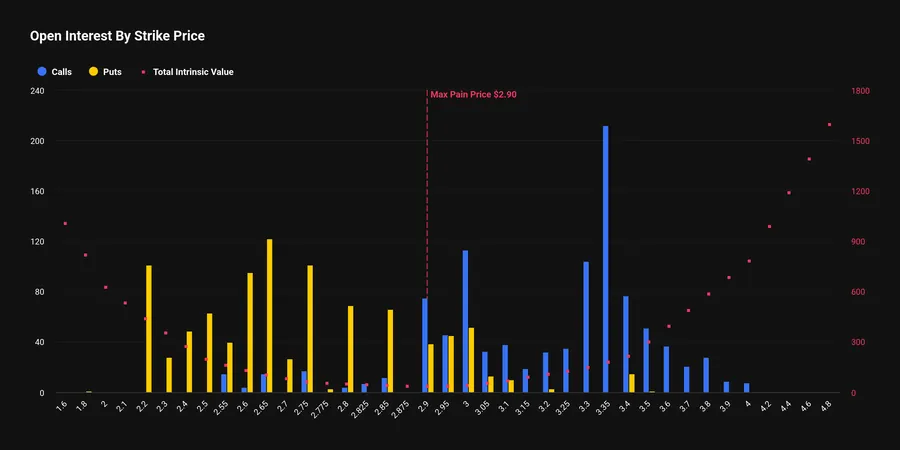
Task: Select the blue call bar at strike 2.9
Action: [x=425, y=345]
